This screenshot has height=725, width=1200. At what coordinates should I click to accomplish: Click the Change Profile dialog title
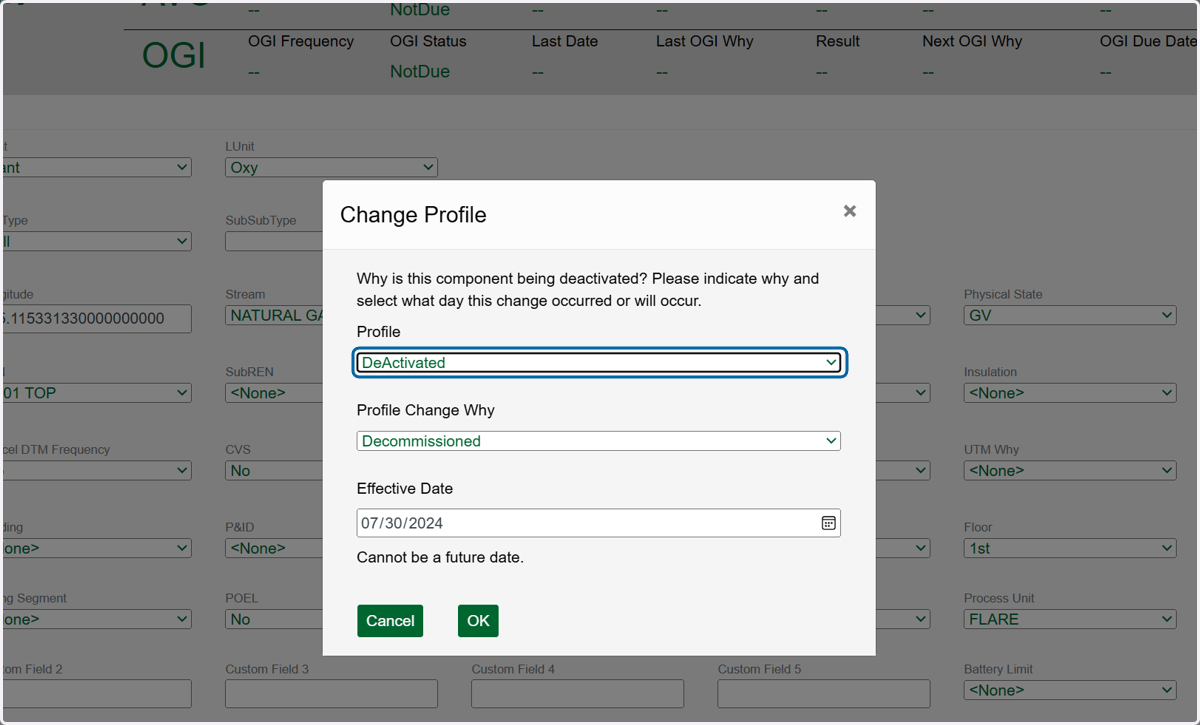tap(413, 215)
